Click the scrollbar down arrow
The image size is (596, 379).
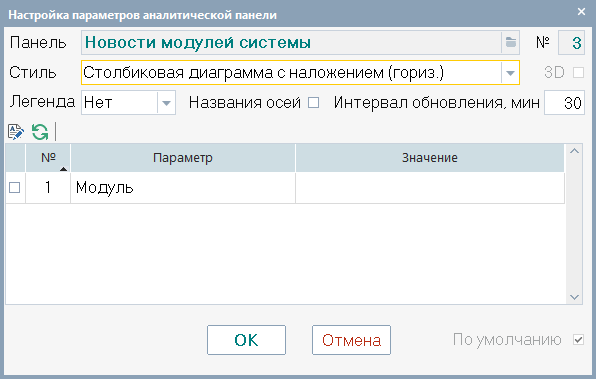tap(574, 297)
